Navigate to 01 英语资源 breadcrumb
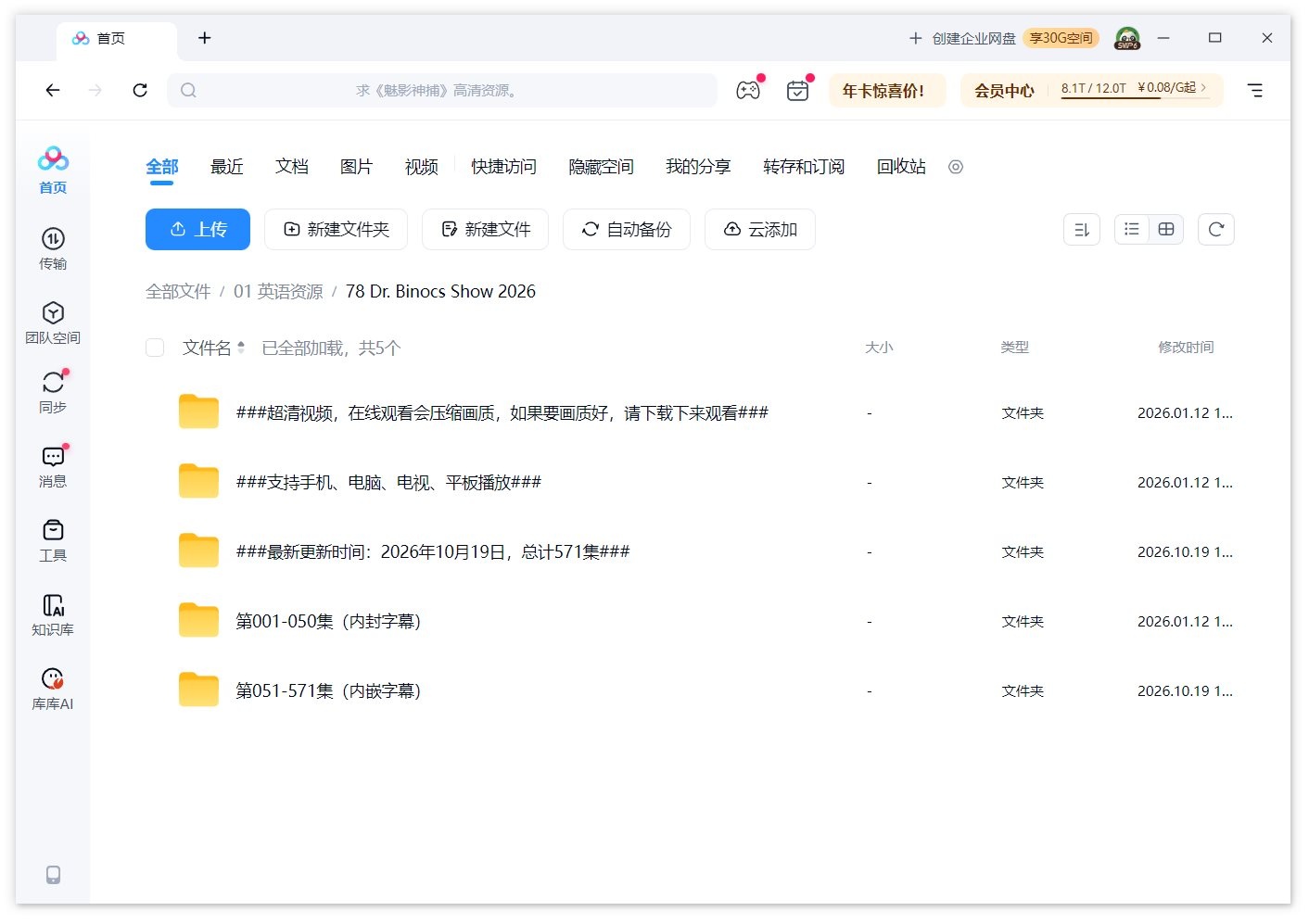Viewport: 1309px width, 924px height. click(278, 291)
